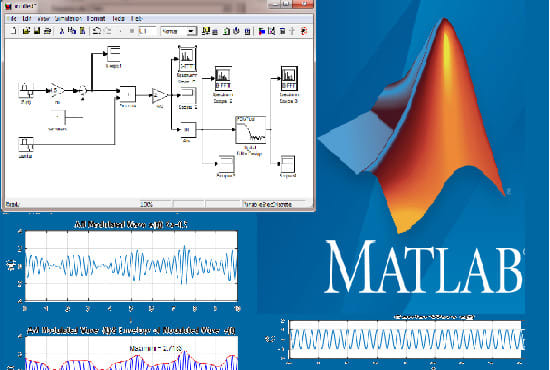Select the Digital Filter Design block
The width and height of the screenshot is (550, 370).
[x=250, y=130]
